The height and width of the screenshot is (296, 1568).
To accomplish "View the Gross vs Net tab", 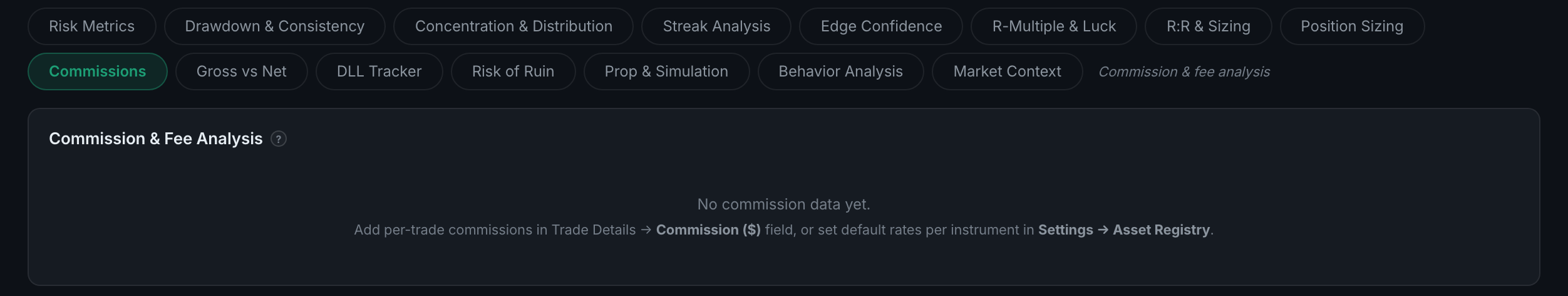I will [x=242, y=71].
